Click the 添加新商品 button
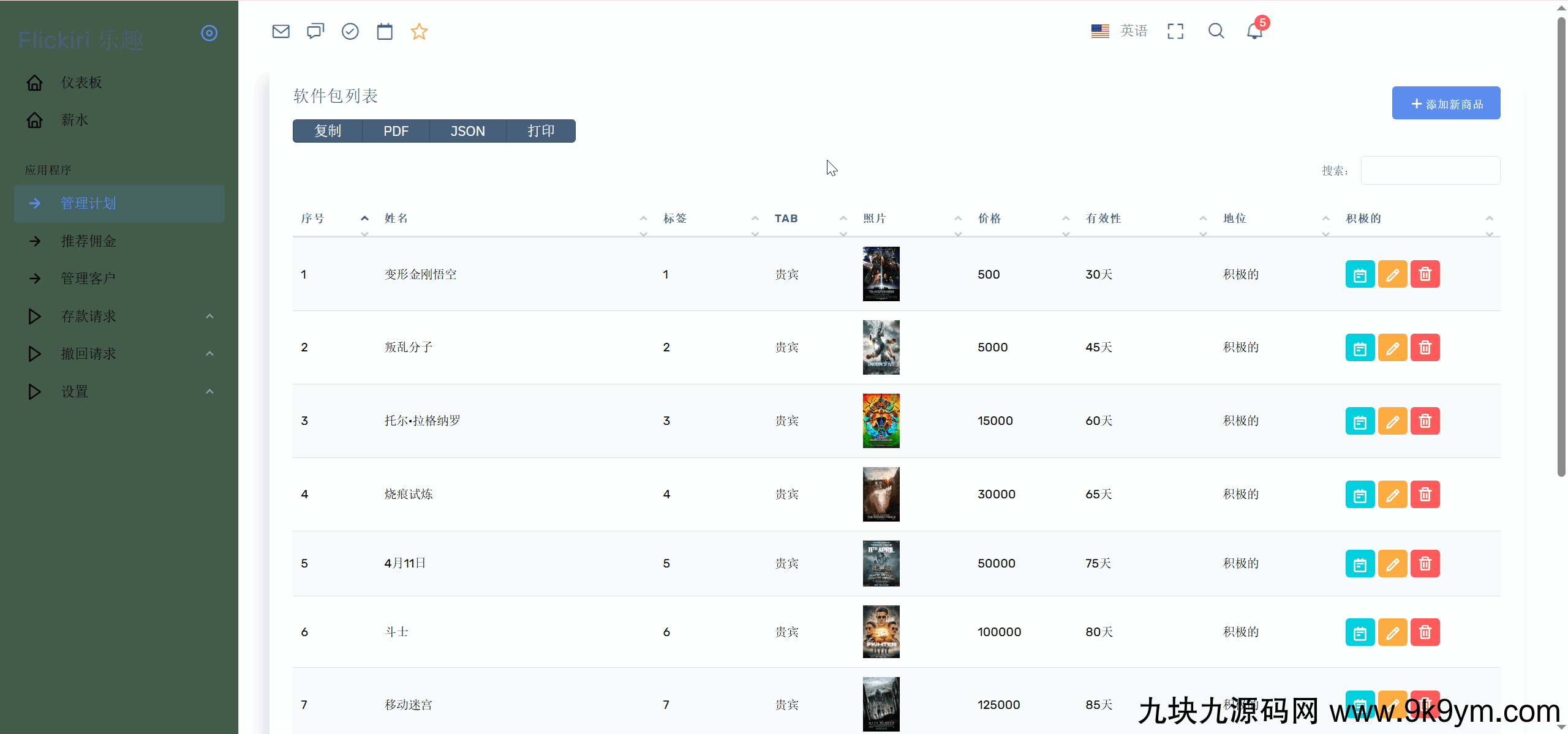 click(x=1445, y=103)
